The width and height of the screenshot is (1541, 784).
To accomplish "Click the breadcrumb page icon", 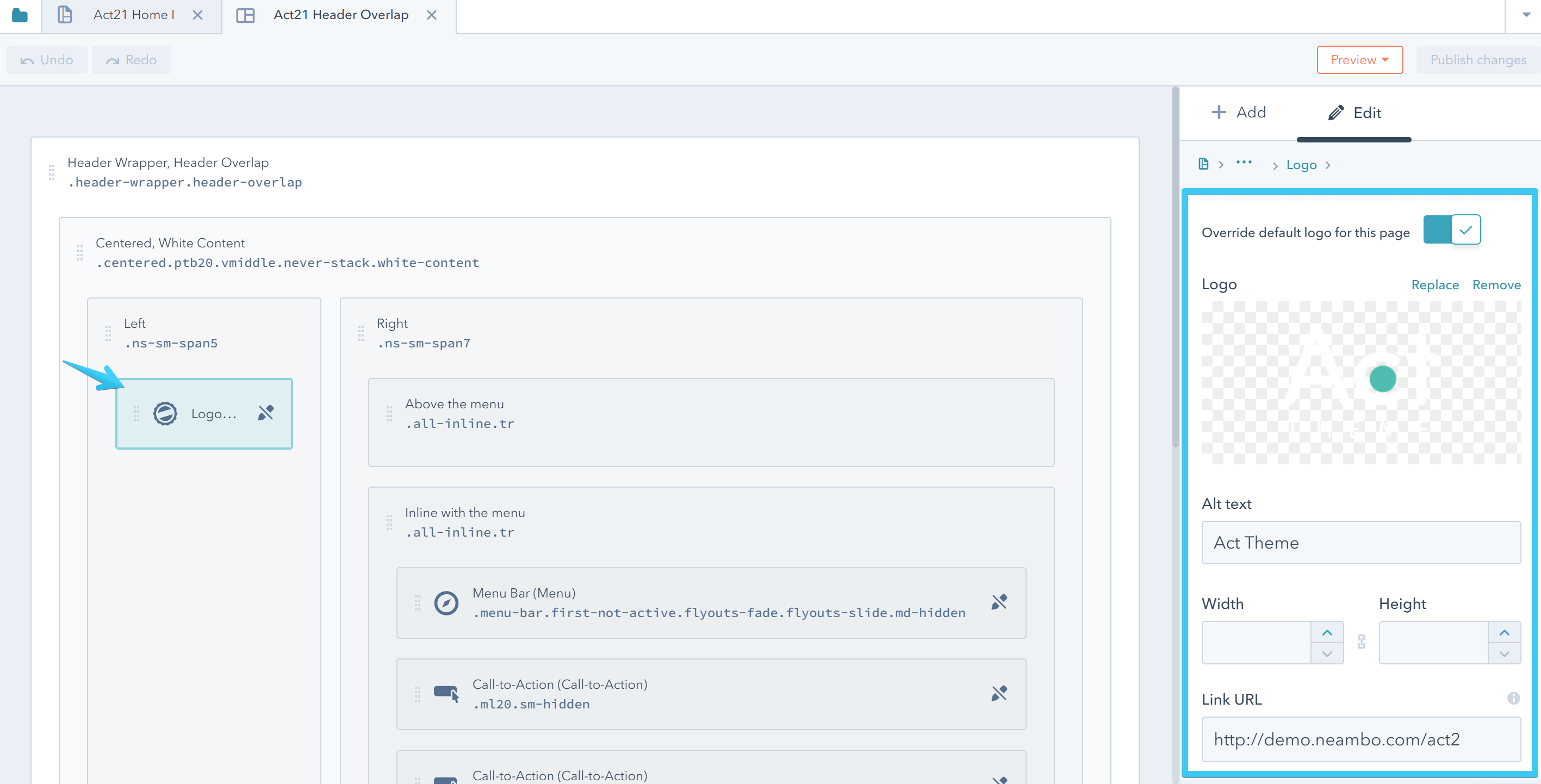I will (x=1204, y=164).
